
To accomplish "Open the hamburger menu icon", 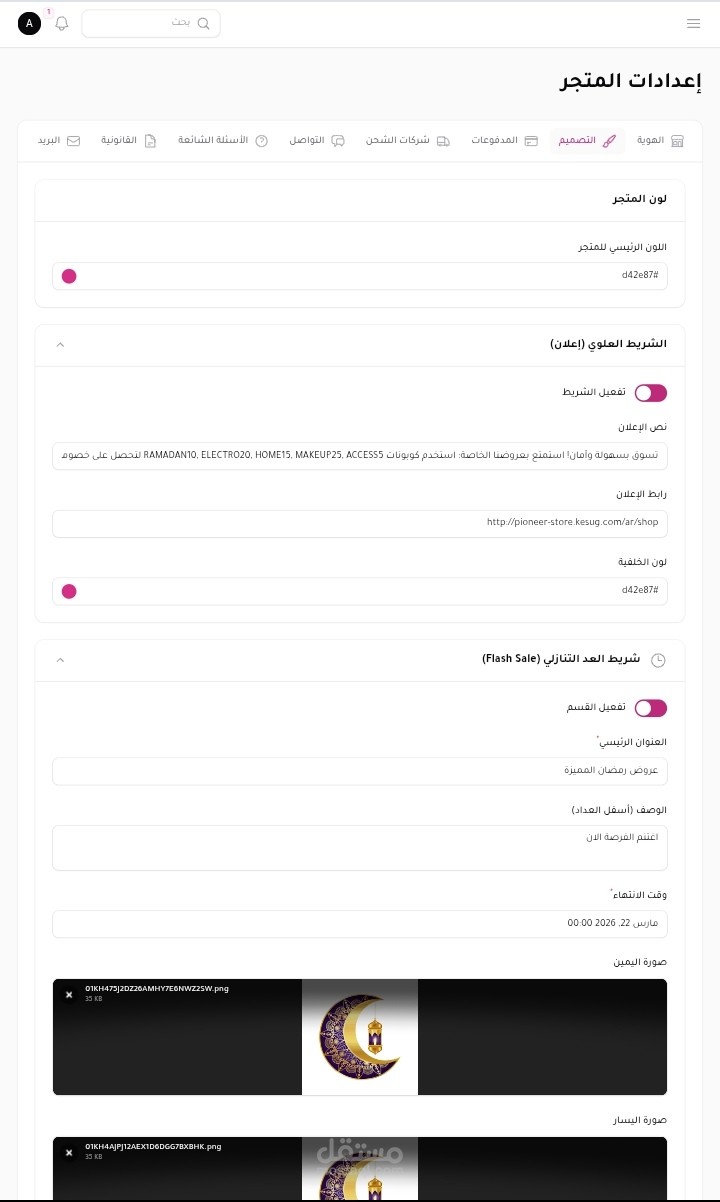I will [693, 23].
